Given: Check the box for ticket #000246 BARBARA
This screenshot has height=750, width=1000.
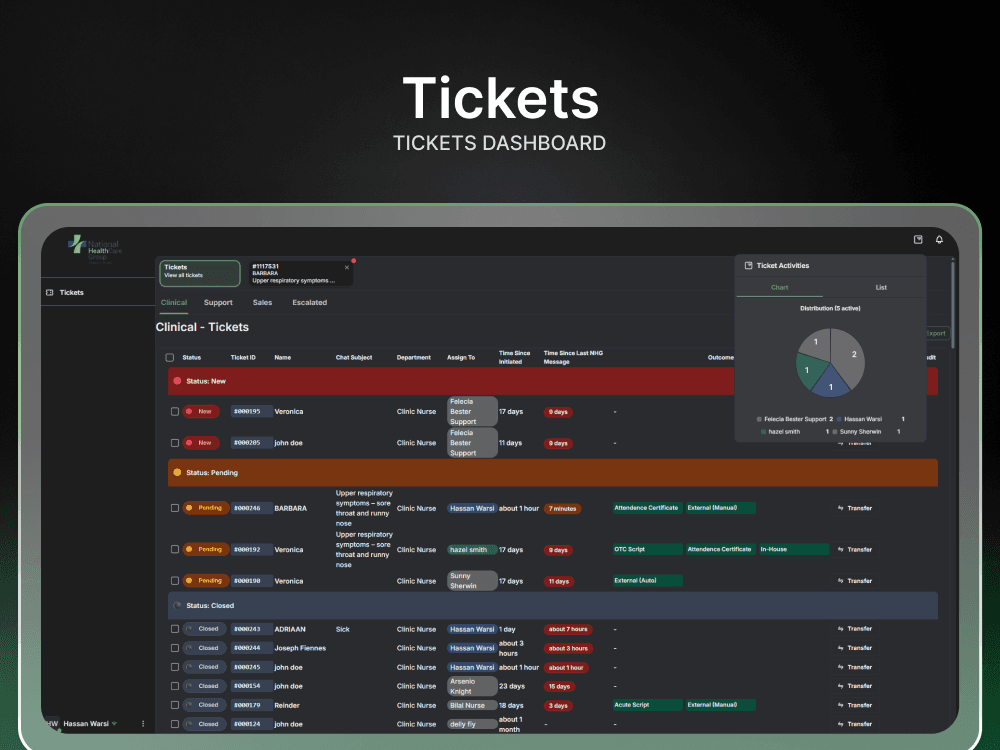Looking at the screenshot, I should [x=175, y=508].
